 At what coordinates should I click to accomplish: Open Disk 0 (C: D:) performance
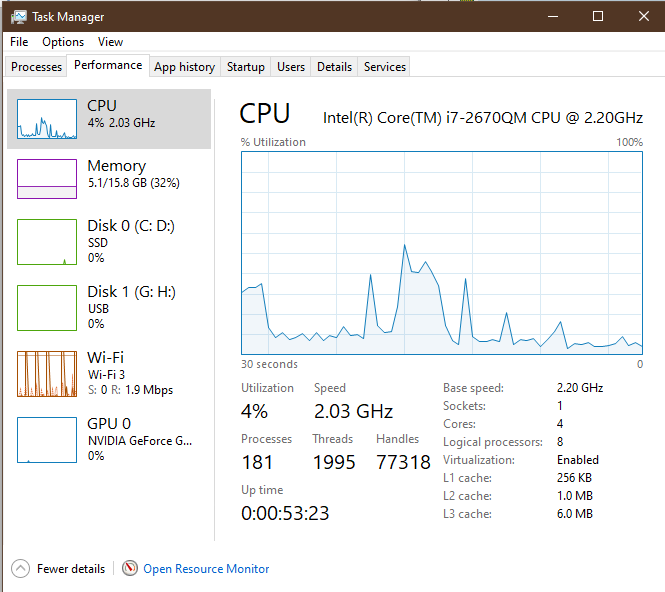coord(131,241)
